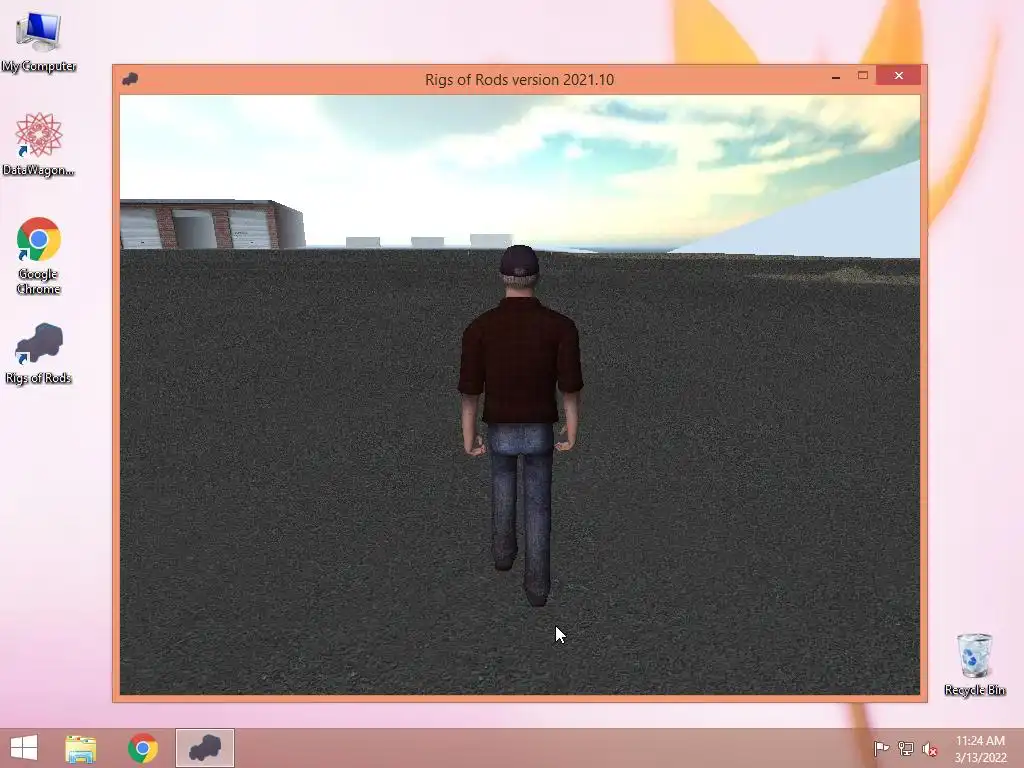Click the Action Center flag tray icon
Image resolution: width=1024 pixels, height=768 pixels.
(x=881, y=749)
